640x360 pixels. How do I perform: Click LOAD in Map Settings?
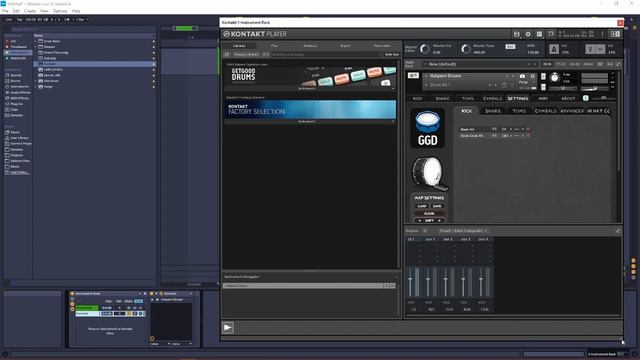click(422, 206)
